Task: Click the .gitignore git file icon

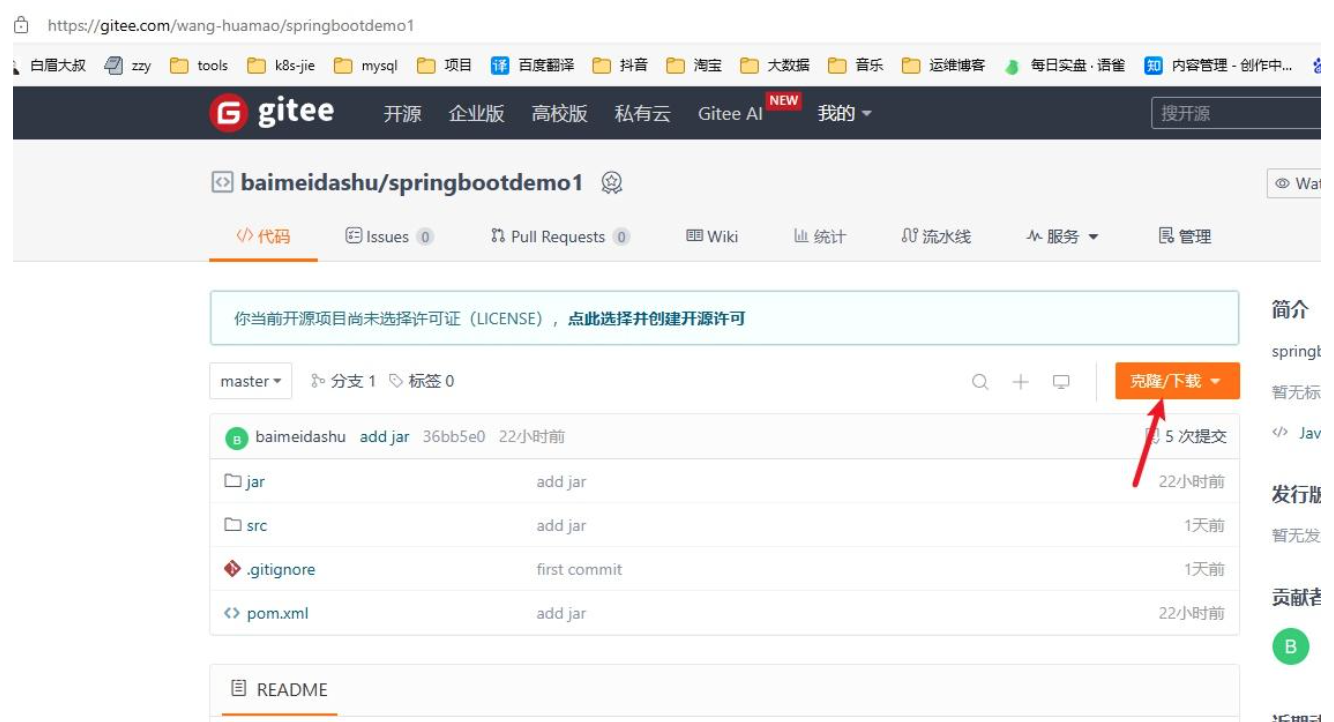Action: [233, 569]
